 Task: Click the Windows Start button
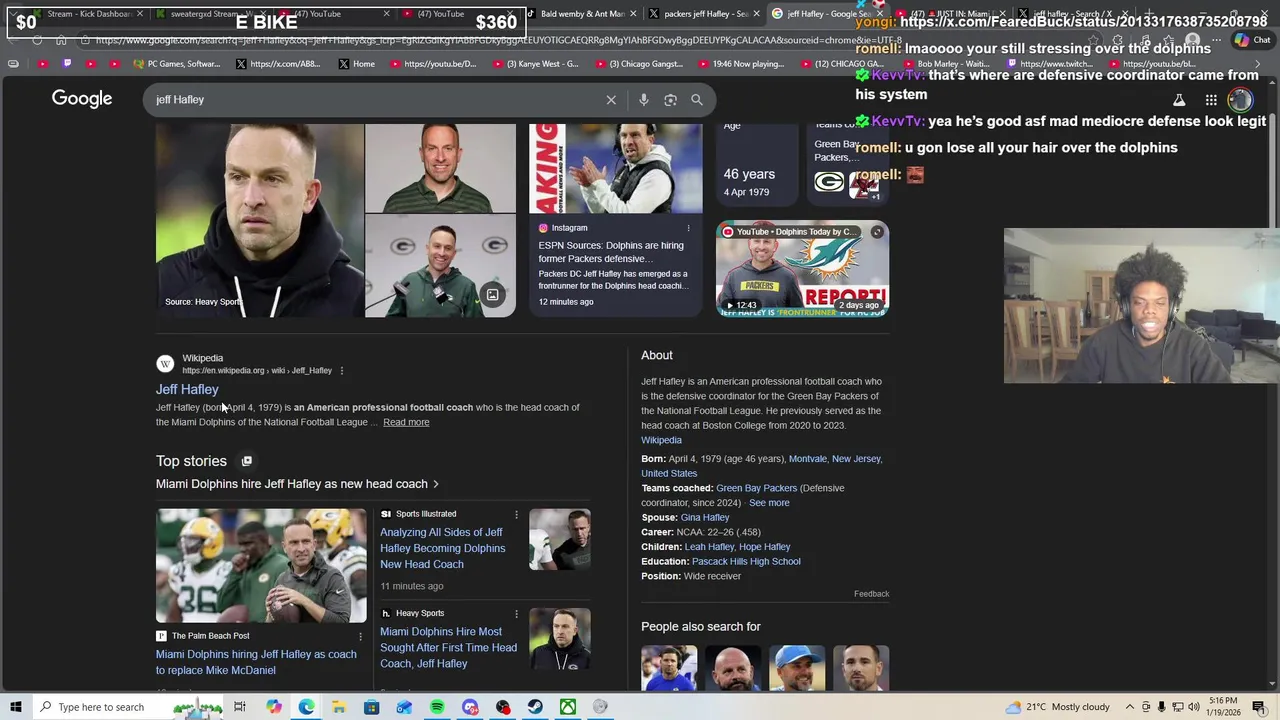pyautogui.click(x=16, y=707)
